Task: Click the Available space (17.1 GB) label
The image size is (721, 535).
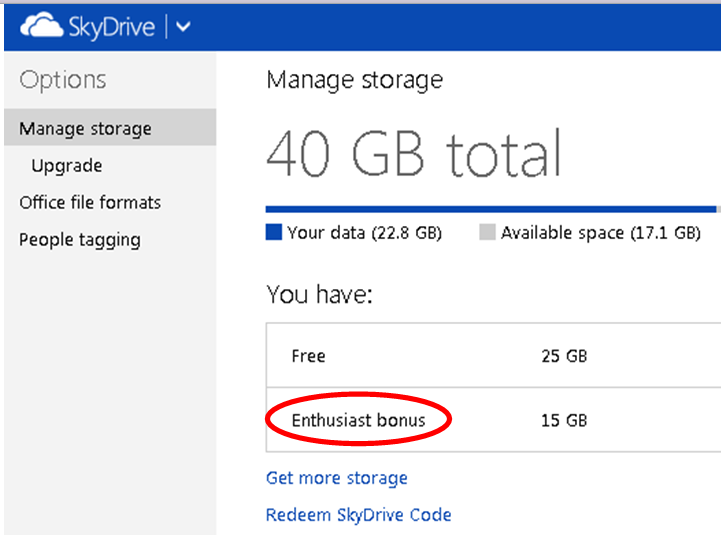Action: tap(600, 233)
